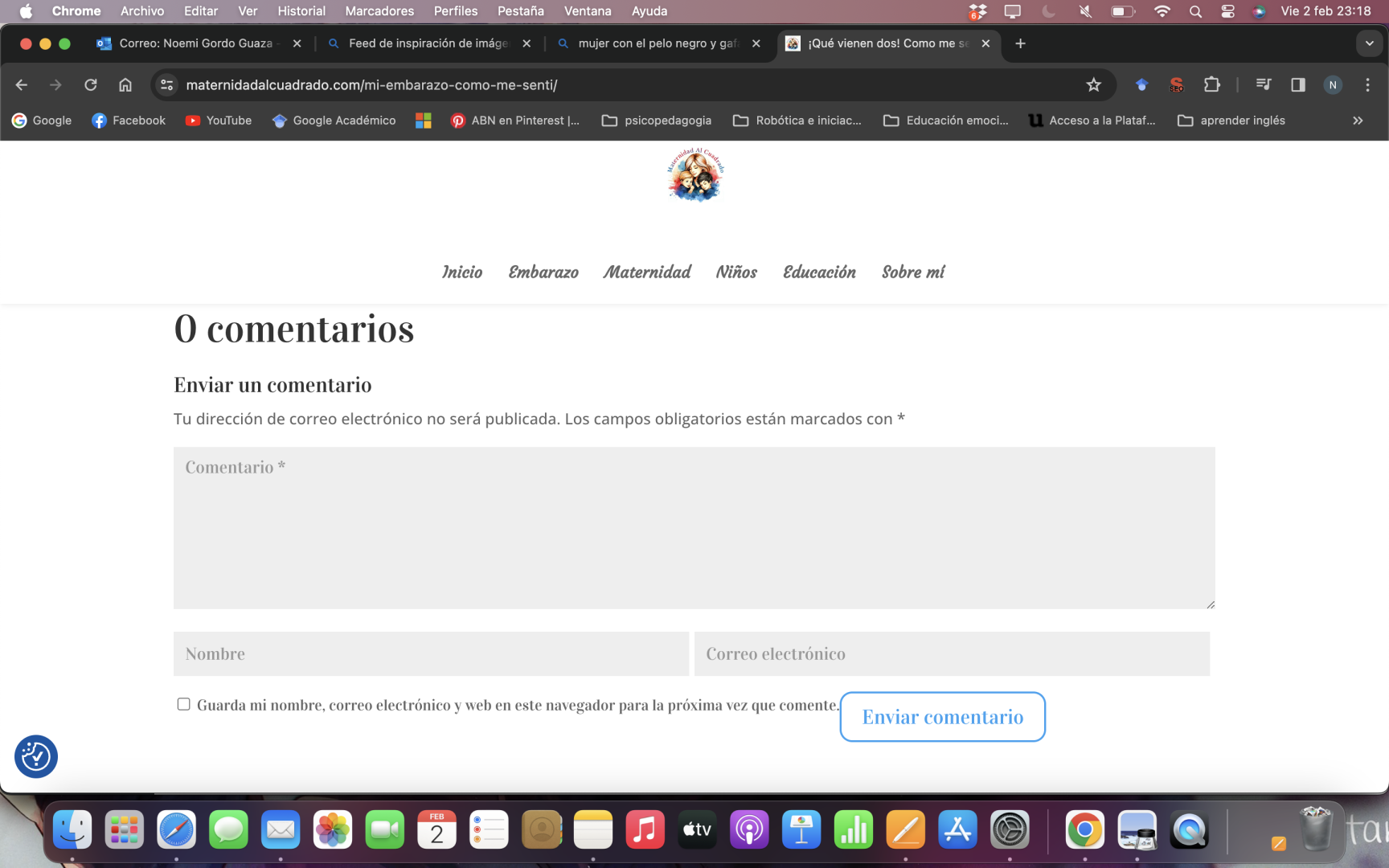
Task: Open the profile N avatar
Action: 1333,84
